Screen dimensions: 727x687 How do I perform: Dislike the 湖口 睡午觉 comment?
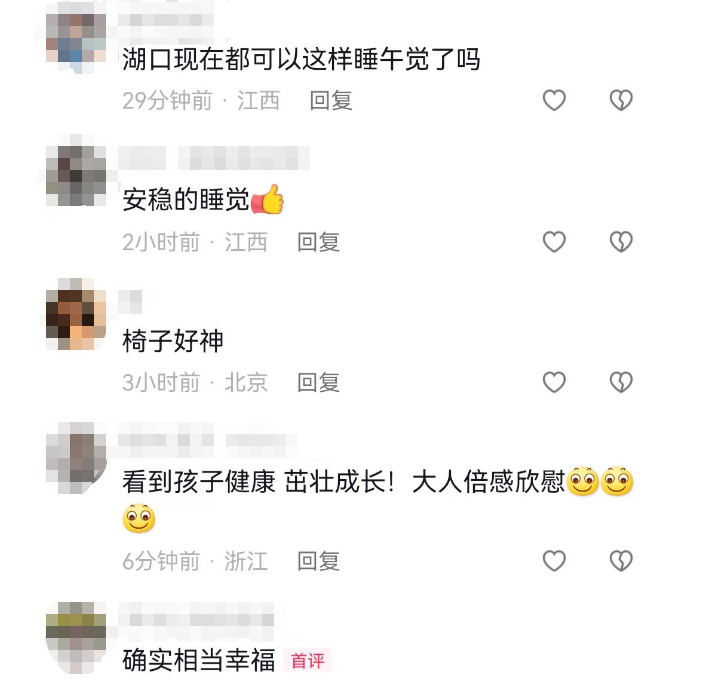pyautogui.click(x=621, y=100)
